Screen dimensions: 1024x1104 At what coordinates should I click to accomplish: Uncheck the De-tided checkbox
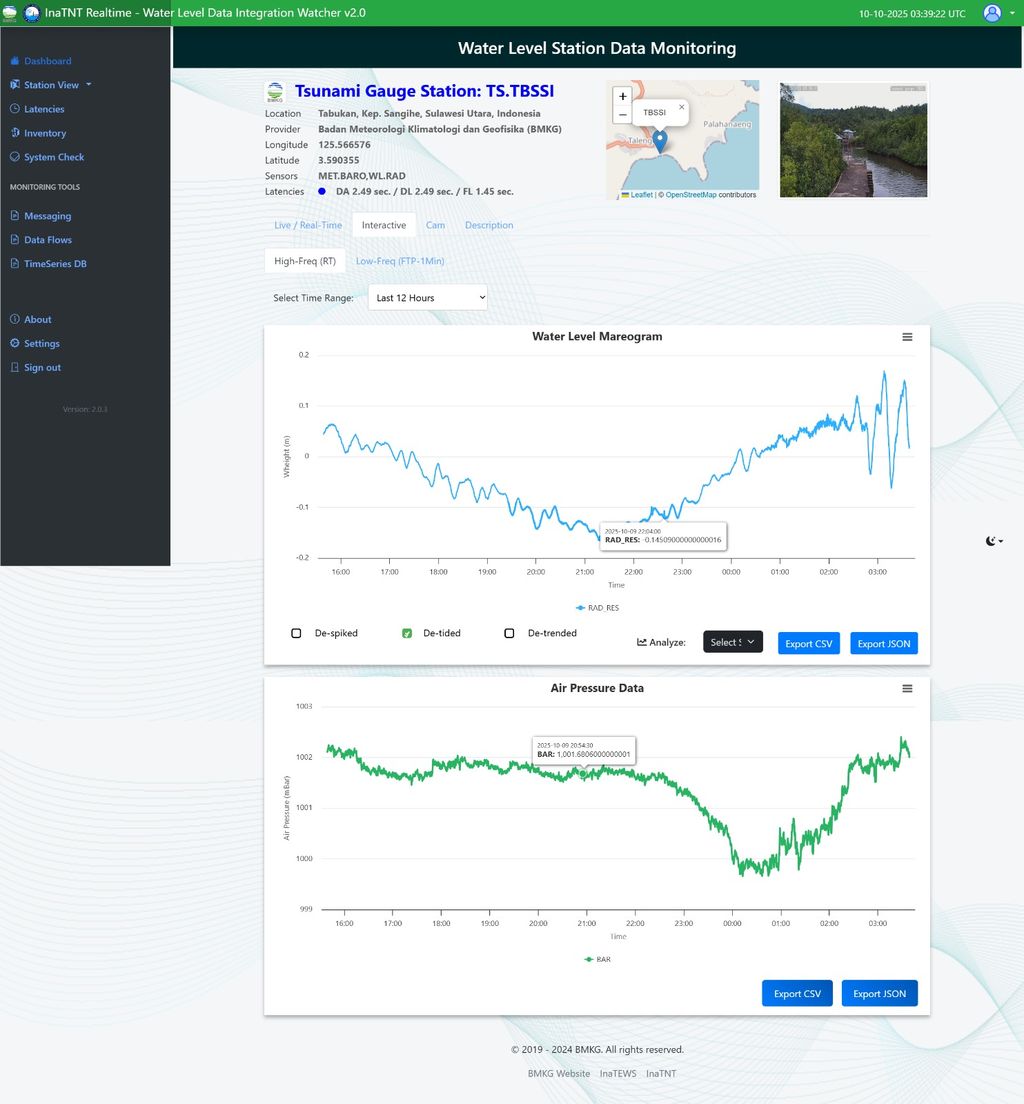pos(407,633)
